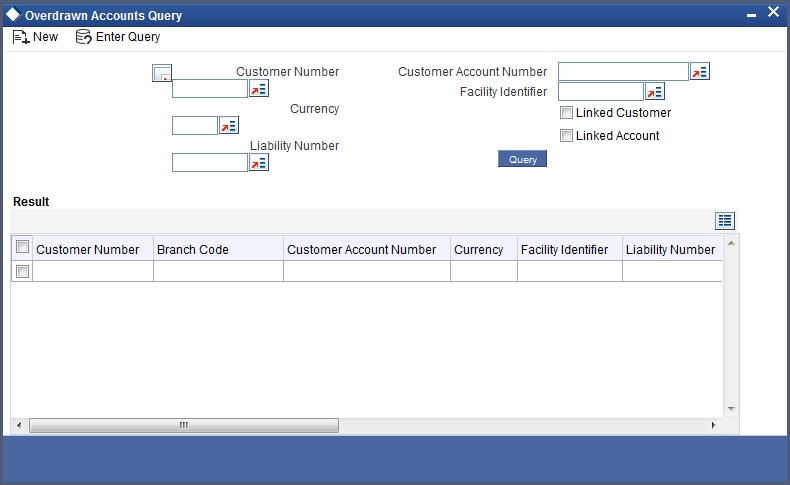This screenshot has width=790, height=485.
Task: Open Customer Account Number lookup icon
Action: point(700,72)
